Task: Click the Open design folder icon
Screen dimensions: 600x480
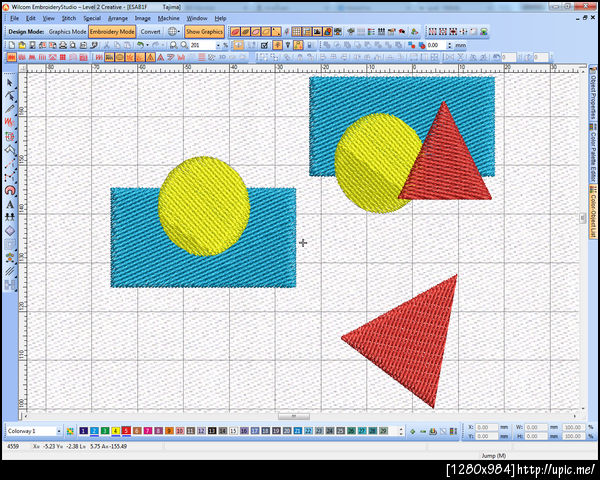Action: point(22,45)
